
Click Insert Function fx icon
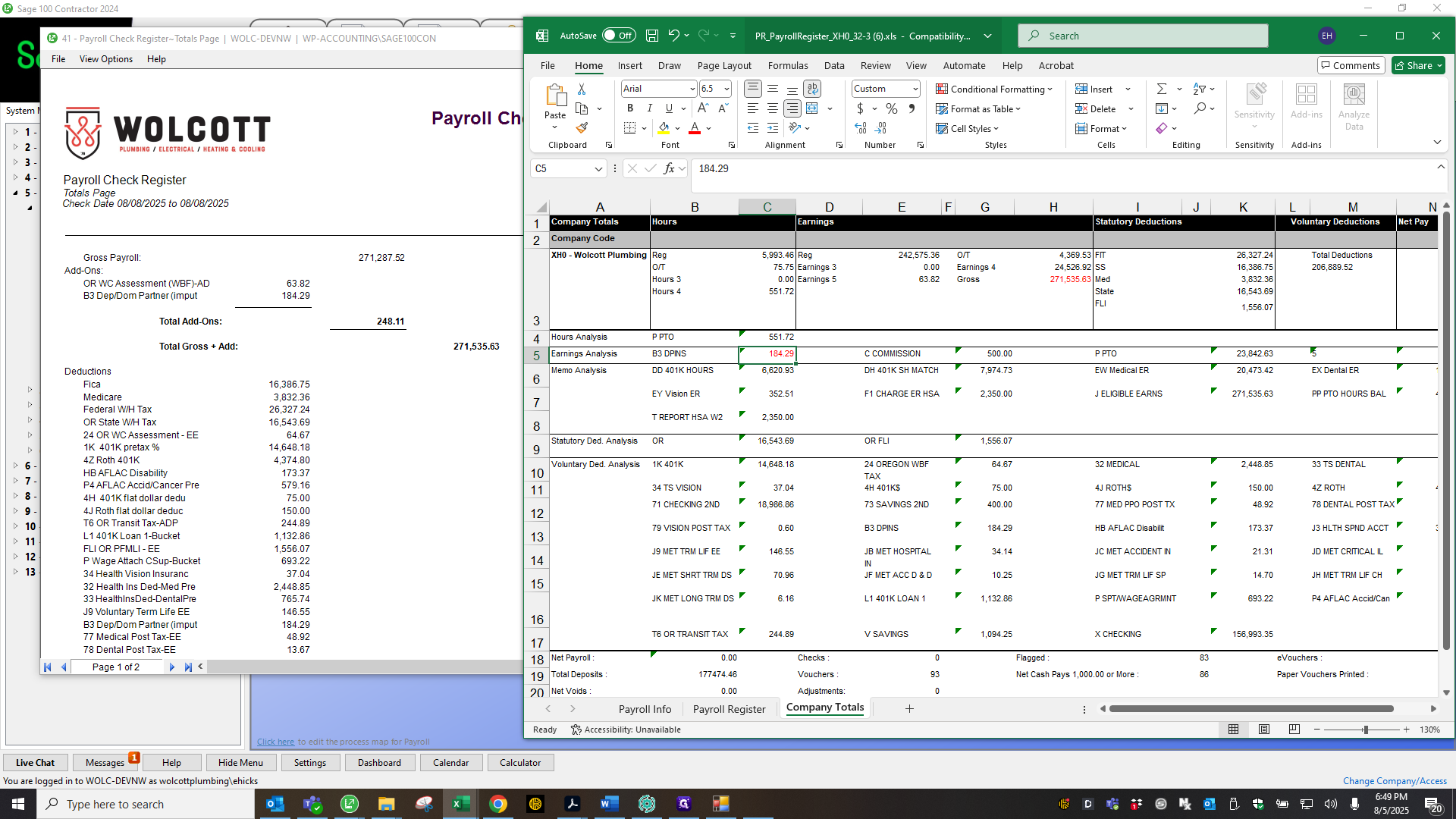click(669, 168)
